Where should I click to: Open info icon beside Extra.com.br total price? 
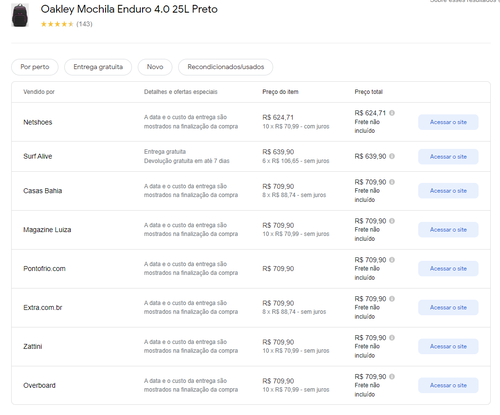pos(392,299)
